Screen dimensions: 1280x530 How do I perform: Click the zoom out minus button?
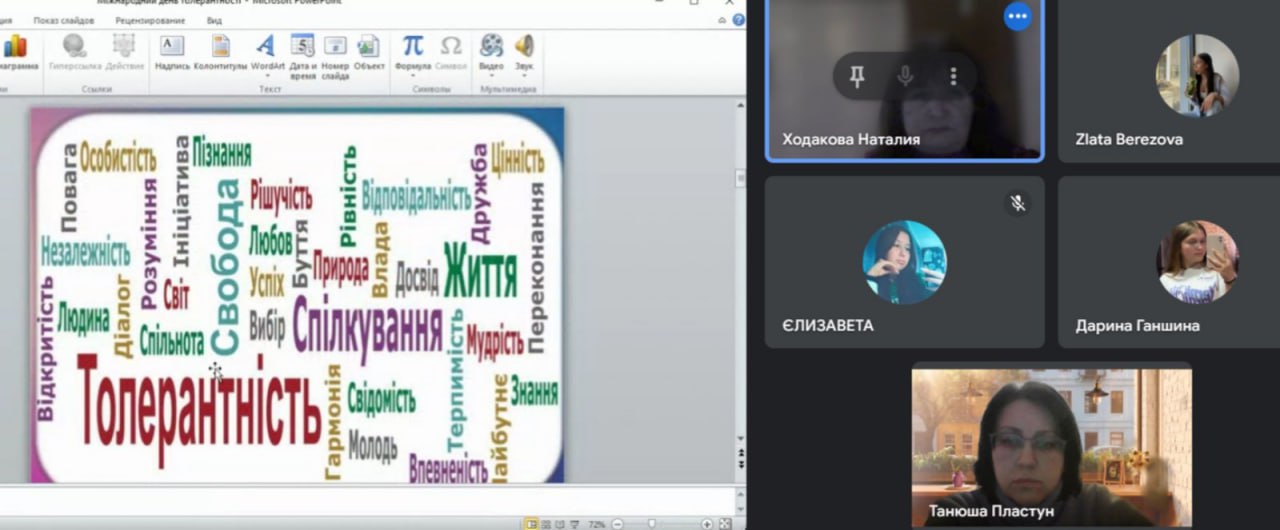coord(617,523)
